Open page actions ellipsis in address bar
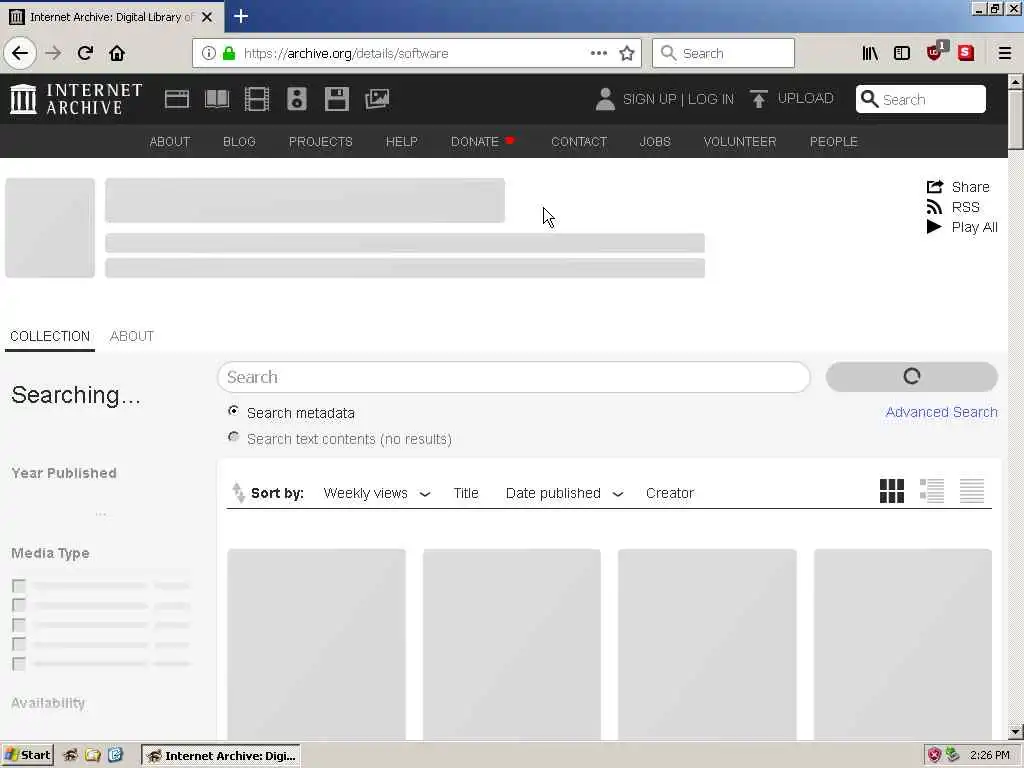 599,54
